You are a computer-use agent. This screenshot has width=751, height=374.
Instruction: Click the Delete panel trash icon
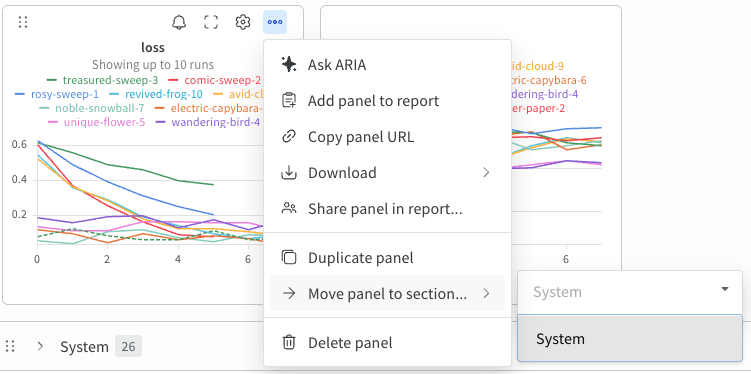[x=289, y=343]
